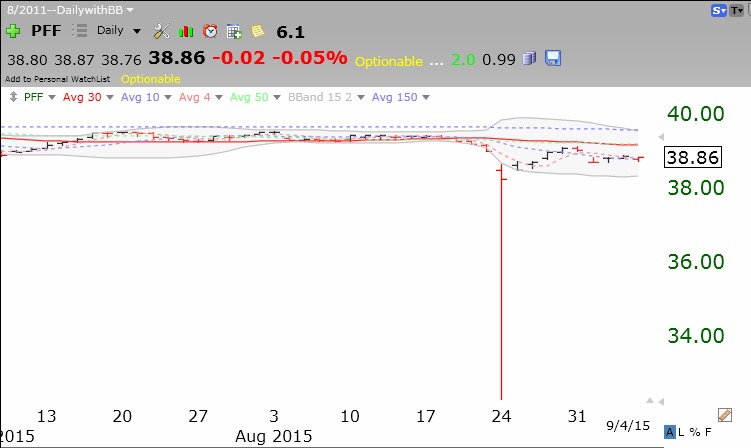751x448 pixels.
Task: Click the 36.00 price axis label
Action: click(696, 262)
